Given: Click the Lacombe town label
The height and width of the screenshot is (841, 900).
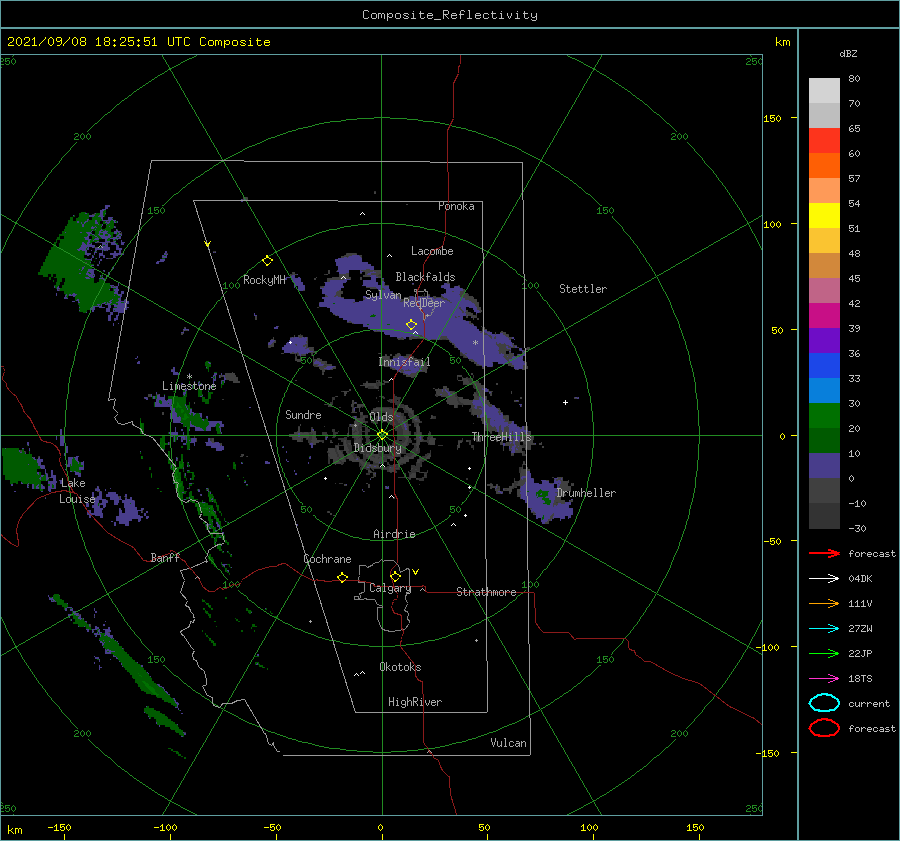Looking at the screenshot, I should tap(432, 251).
